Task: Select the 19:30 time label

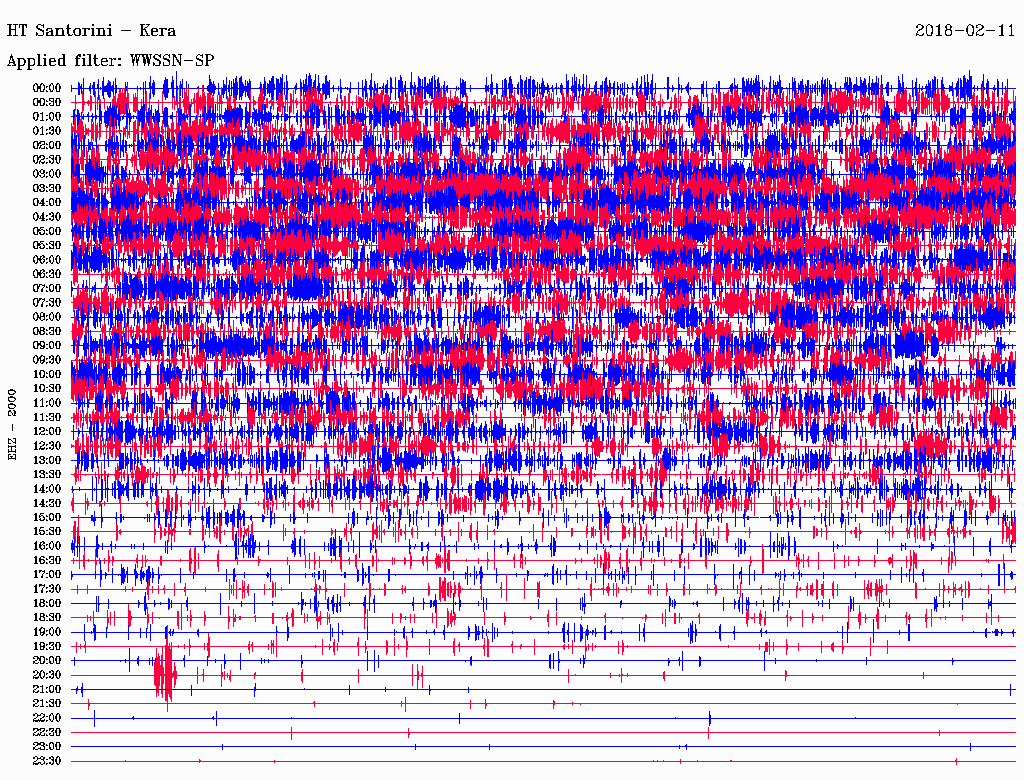Action: coord(46,647)
